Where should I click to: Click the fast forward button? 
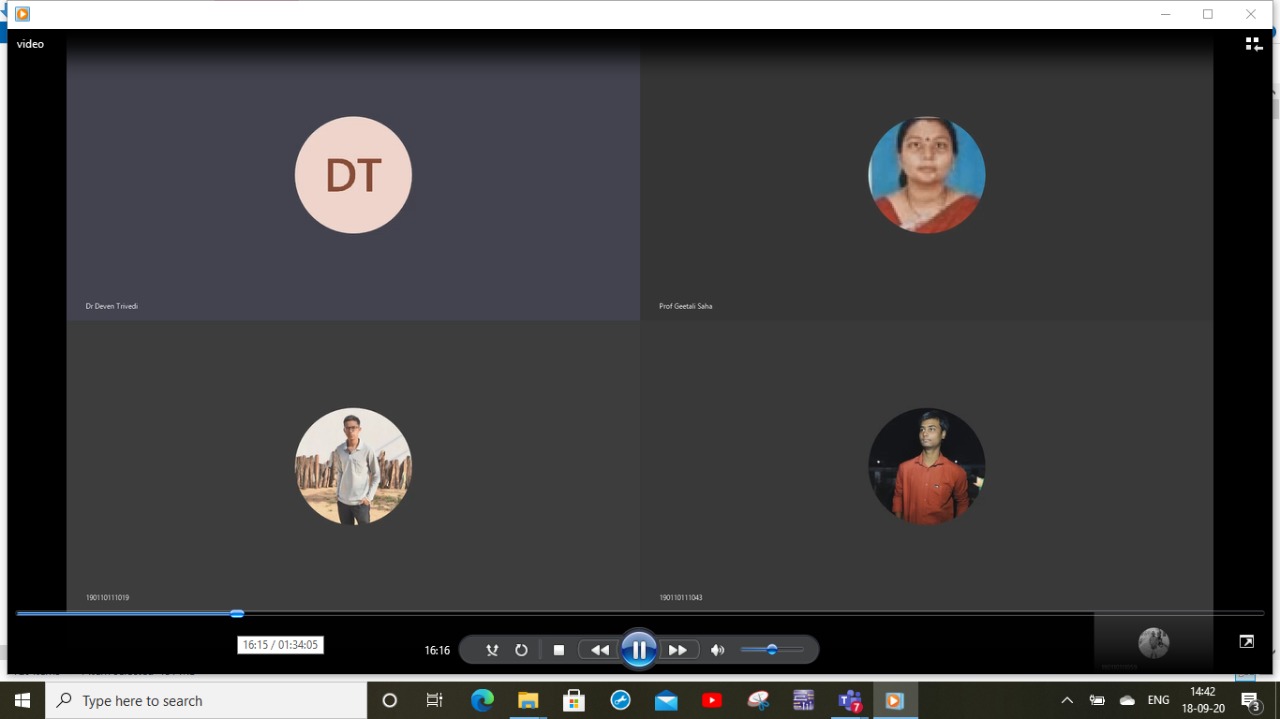click(678, 650)
